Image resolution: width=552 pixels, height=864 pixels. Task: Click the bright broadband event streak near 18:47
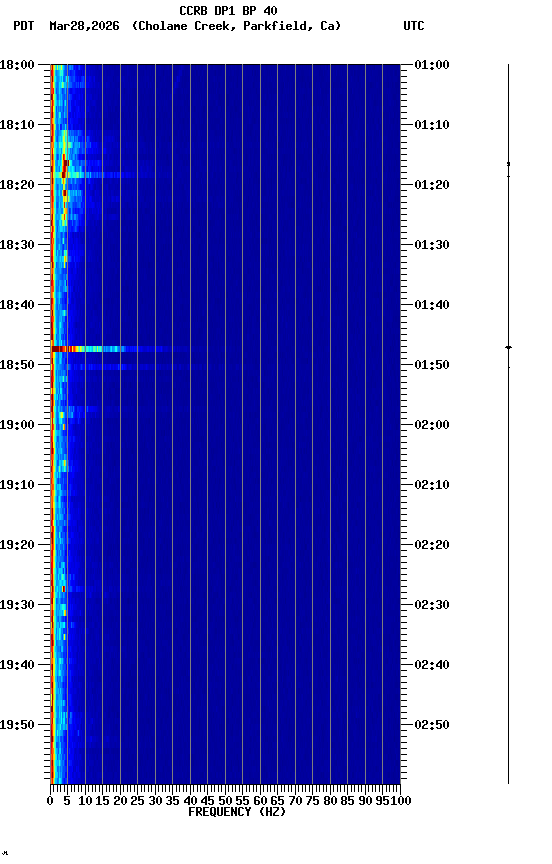[x=118, y=349]
